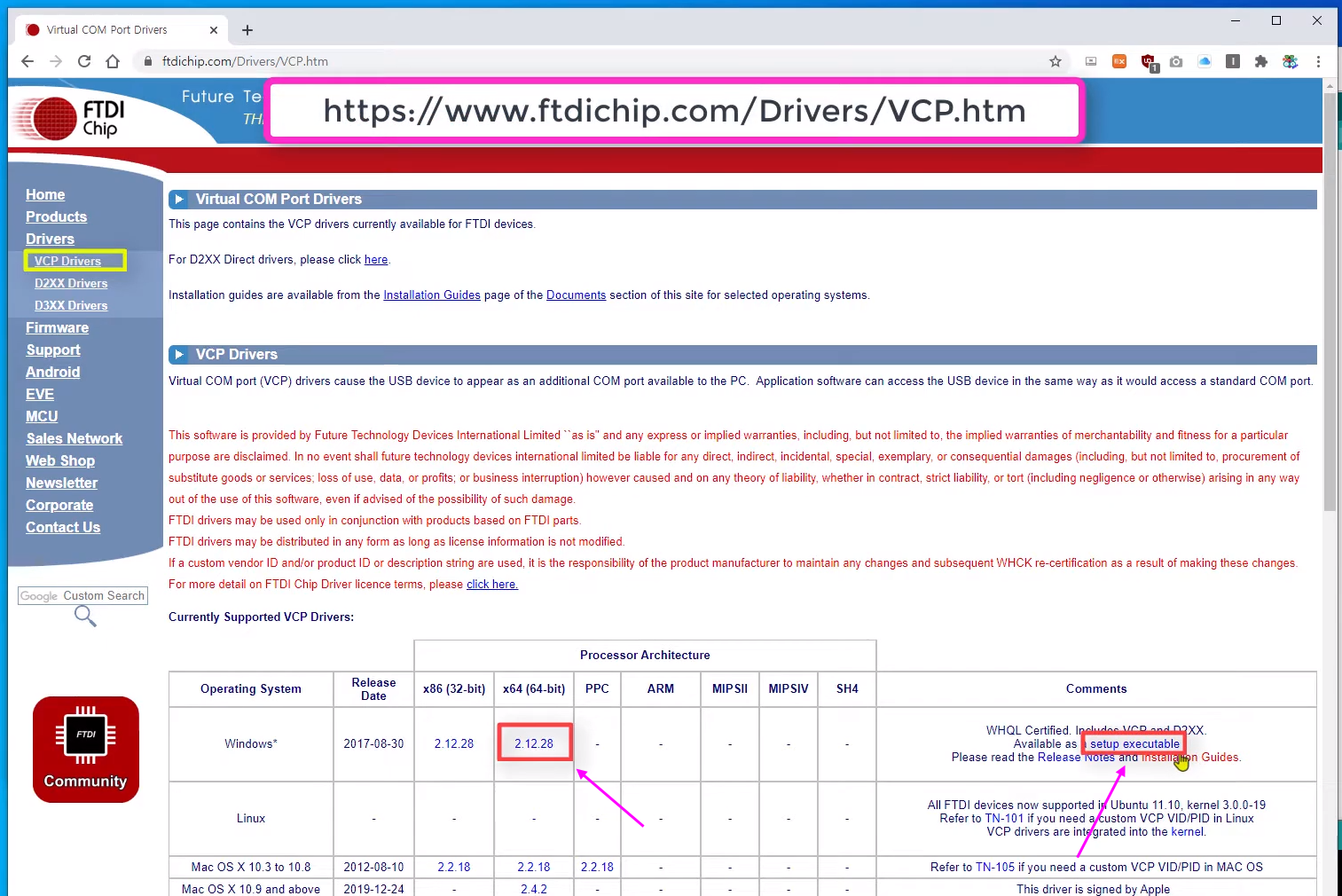The height and width of the screenshot is (896, 1342).
Task: Go back to the previous page
Action: pos(27,61)
